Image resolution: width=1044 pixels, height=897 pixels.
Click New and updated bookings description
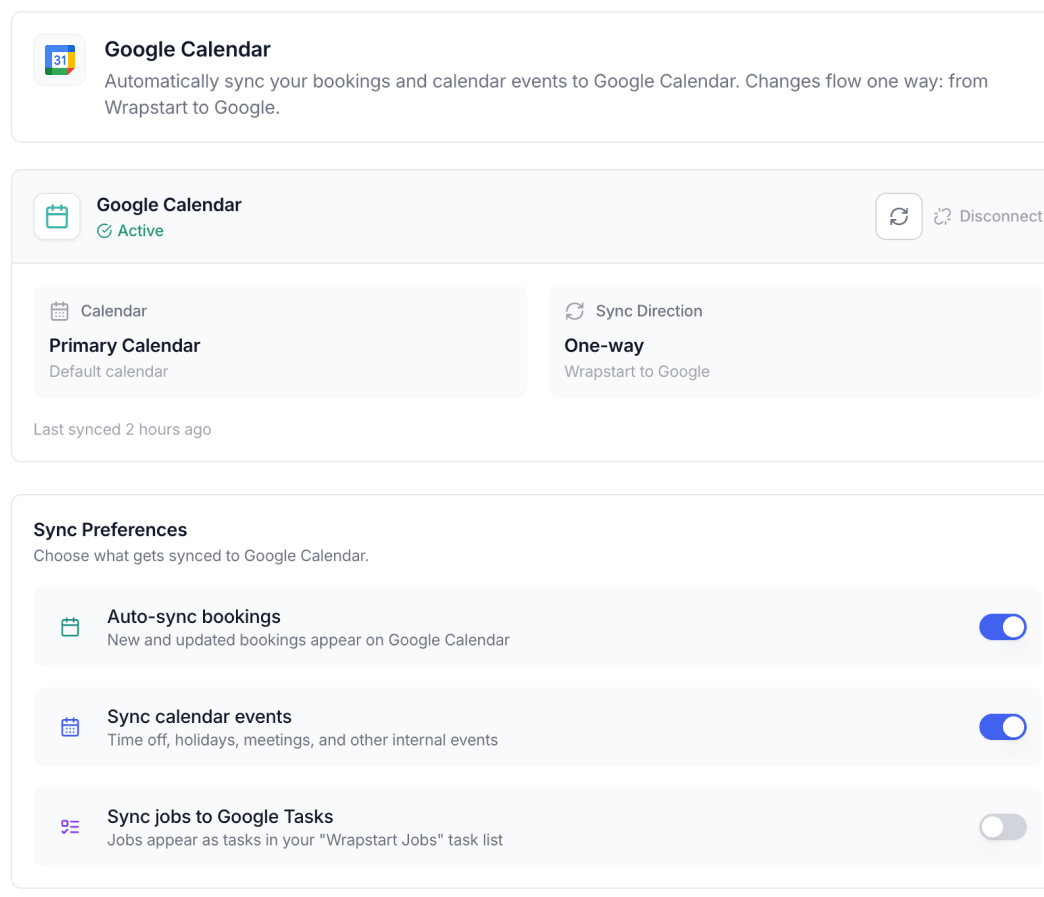point(308,640)
